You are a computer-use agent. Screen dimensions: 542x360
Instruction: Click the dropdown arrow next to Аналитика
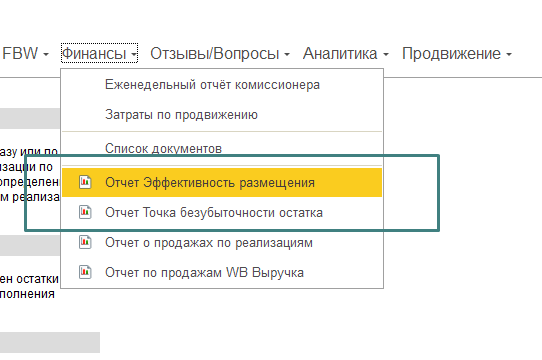tap(386, 54)
